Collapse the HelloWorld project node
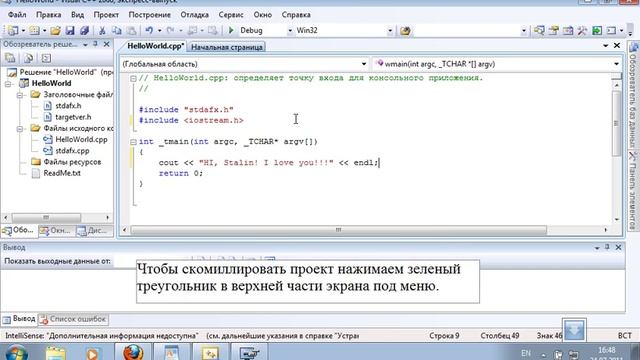The width and height of the screenshot is (640, 360). click(8, 84)
